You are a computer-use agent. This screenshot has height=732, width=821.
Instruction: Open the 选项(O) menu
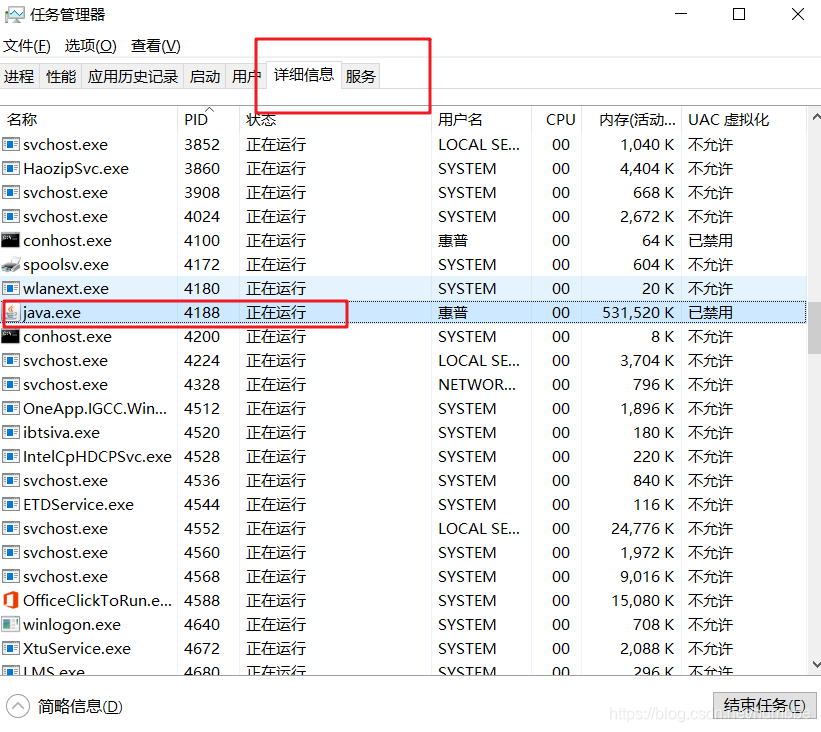click(x=91, y=46)
